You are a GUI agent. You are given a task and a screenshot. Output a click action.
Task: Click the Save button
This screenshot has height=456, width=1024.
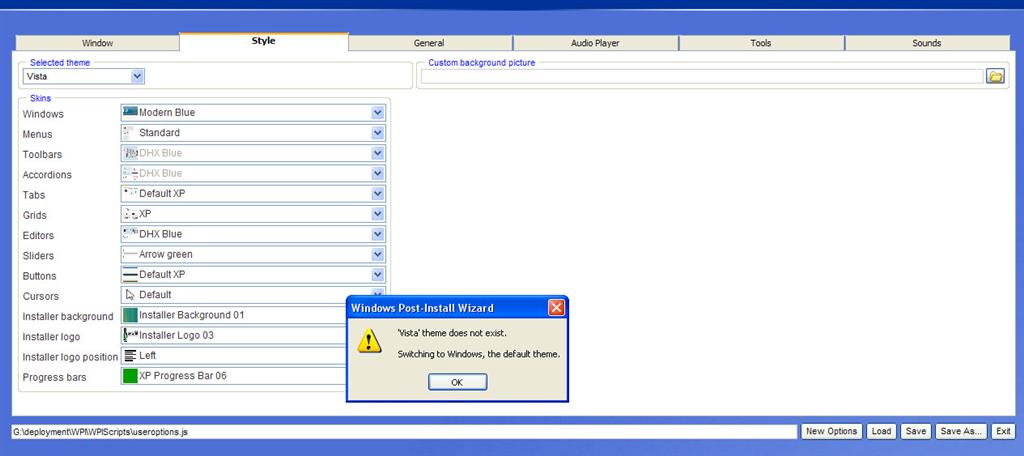tap(916, 431)
